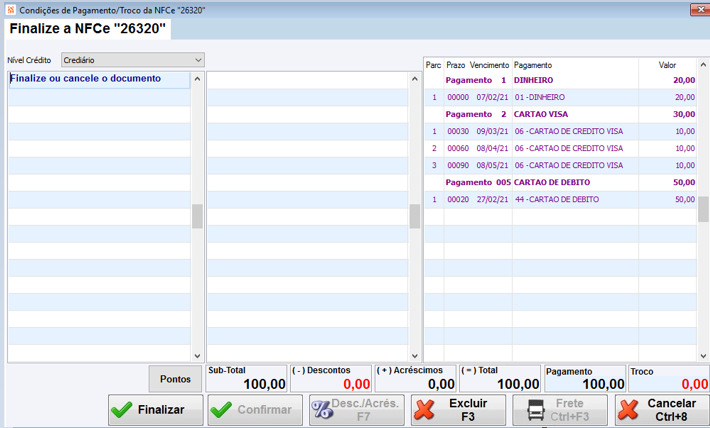This screenshot has width=710, height=428.
Task: Click middle list scrollbar up arrow
Action: coord(414,79)
